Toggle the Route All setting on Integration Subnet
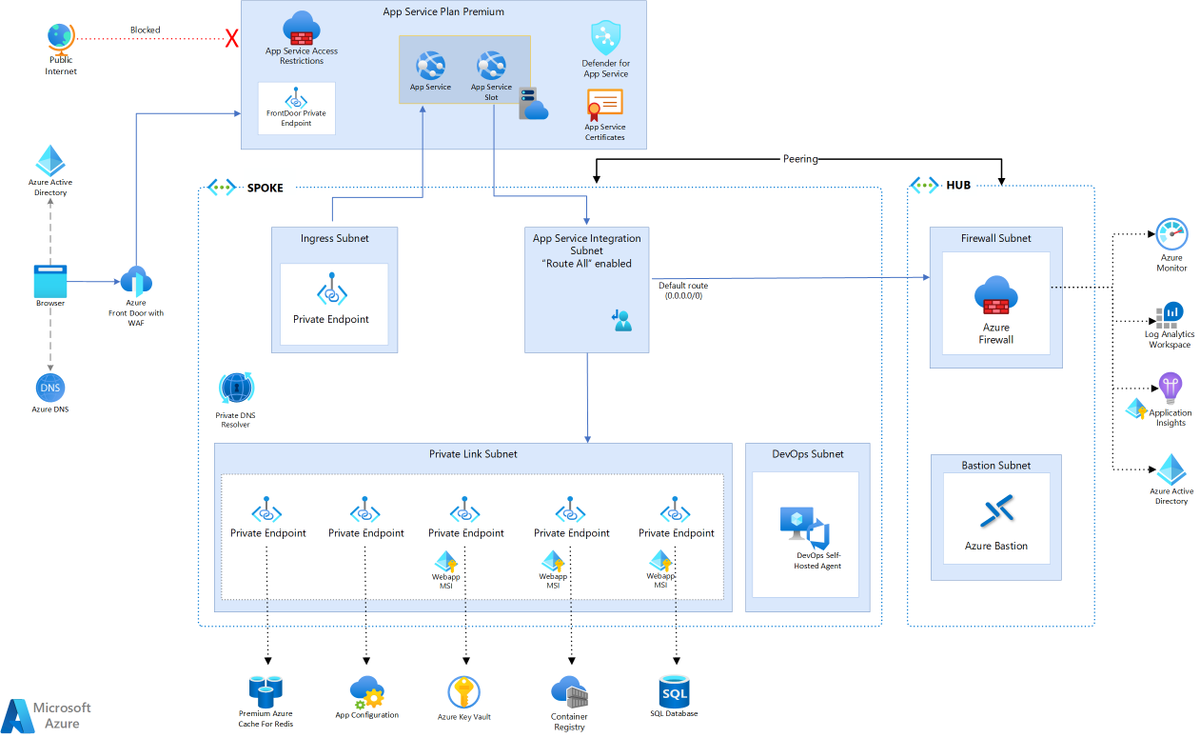The width and height of the screenshot is (1200, 738). 586,263
